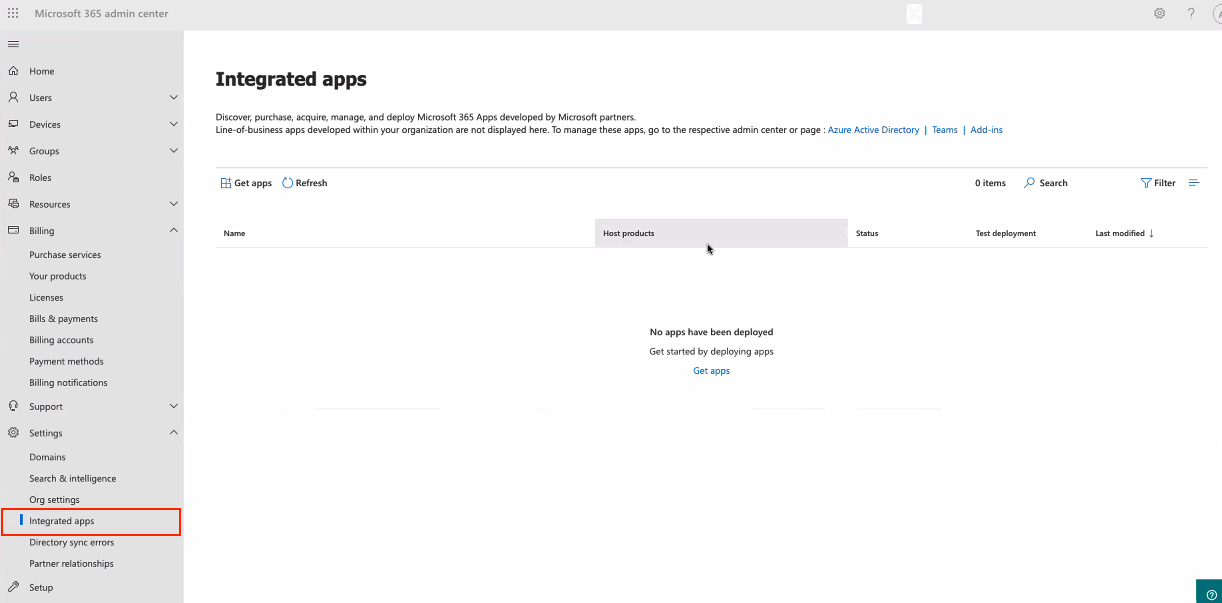Open Payment methods
The image size is (1222, 603).
pyautogui.click(x=66, y=362)
